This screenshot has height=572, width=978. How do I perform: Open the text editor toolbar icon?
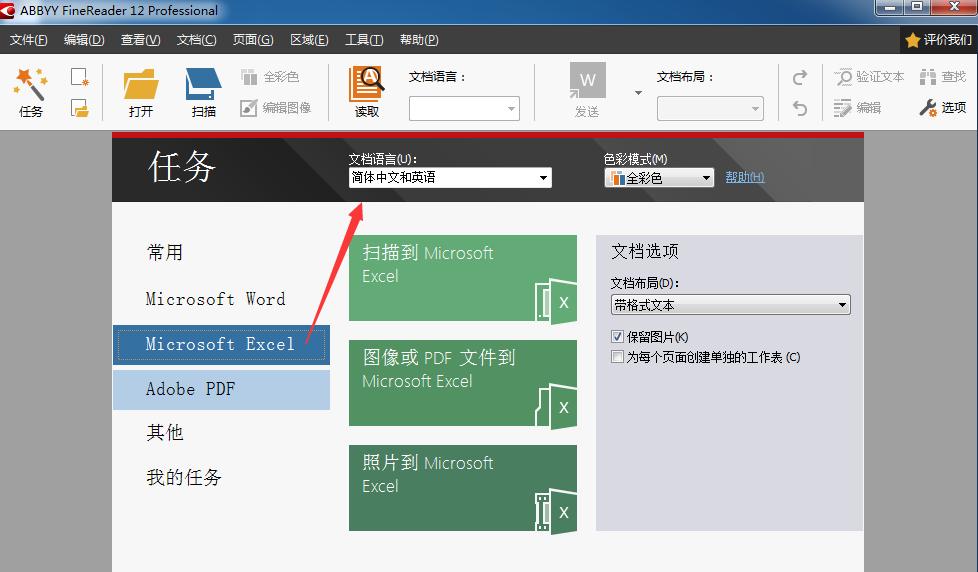click(842, 108)
